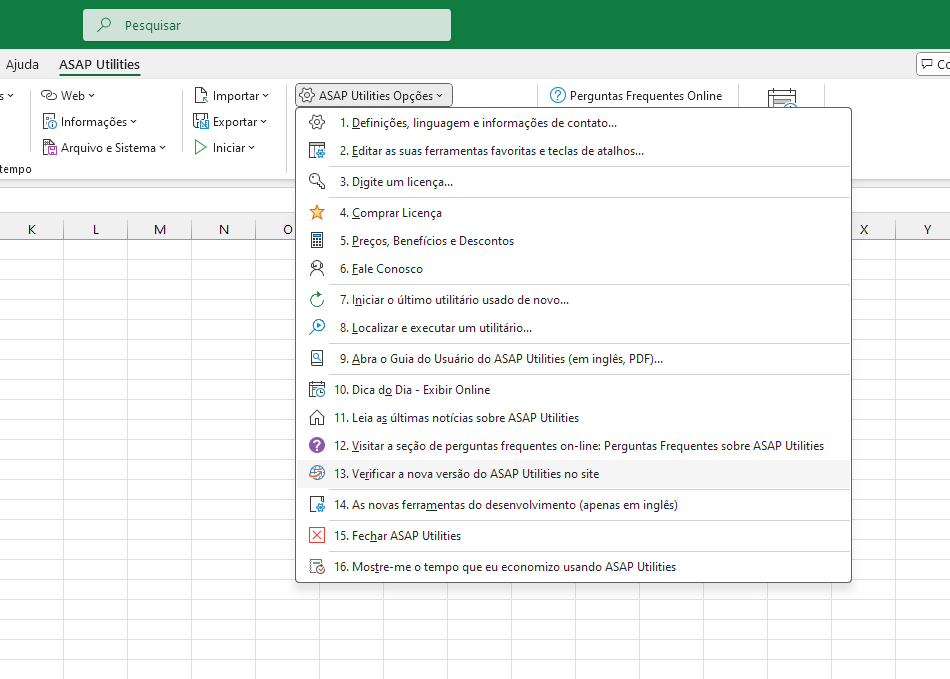Image resolution: width=950 pixels, height=679 pixels.
Task: Select Iniciar o último utilitário usado de novo
Action: [573, 300]
